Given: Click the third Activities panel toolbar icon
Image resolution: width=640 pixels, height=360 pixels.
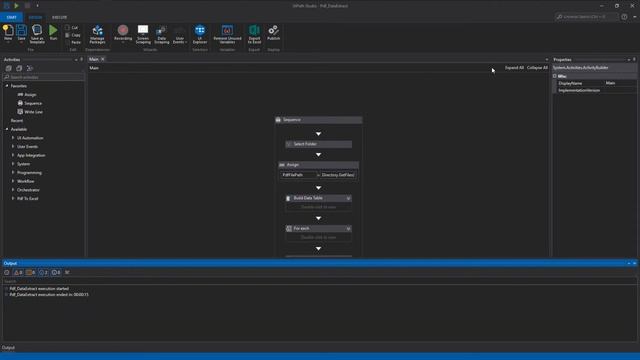Looking at the screenshot, I should [29, 68].
